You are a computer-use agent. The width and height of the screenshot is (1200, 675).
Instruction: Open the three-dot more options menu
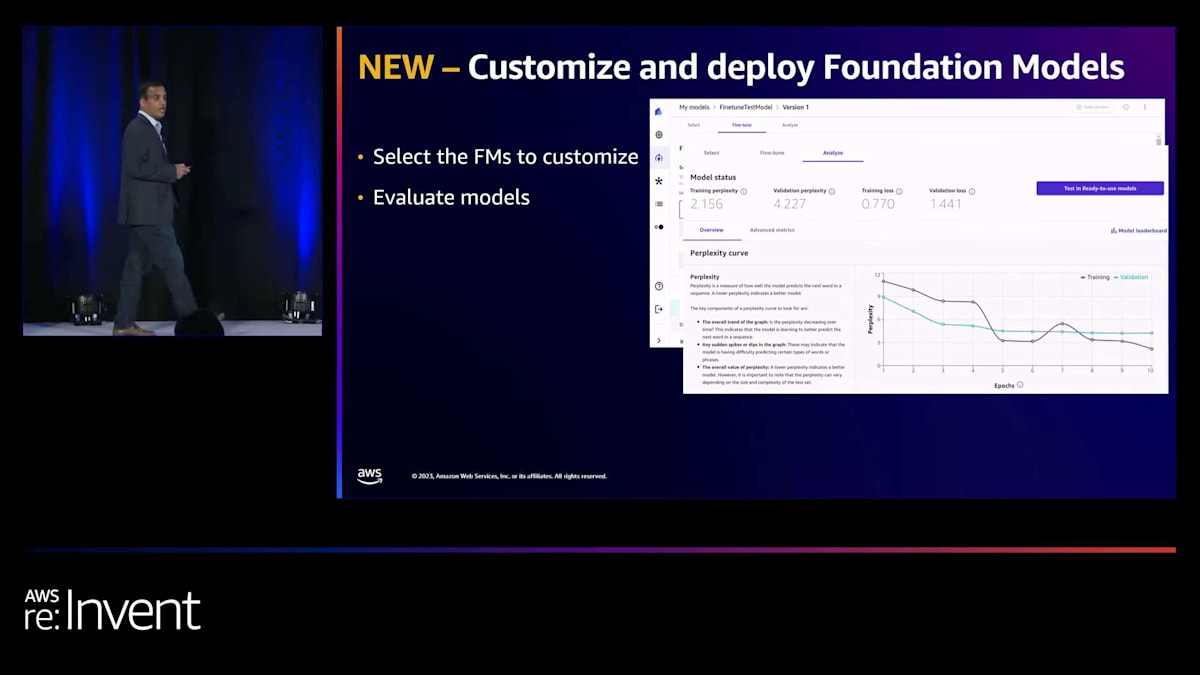tap(1145, 107)
